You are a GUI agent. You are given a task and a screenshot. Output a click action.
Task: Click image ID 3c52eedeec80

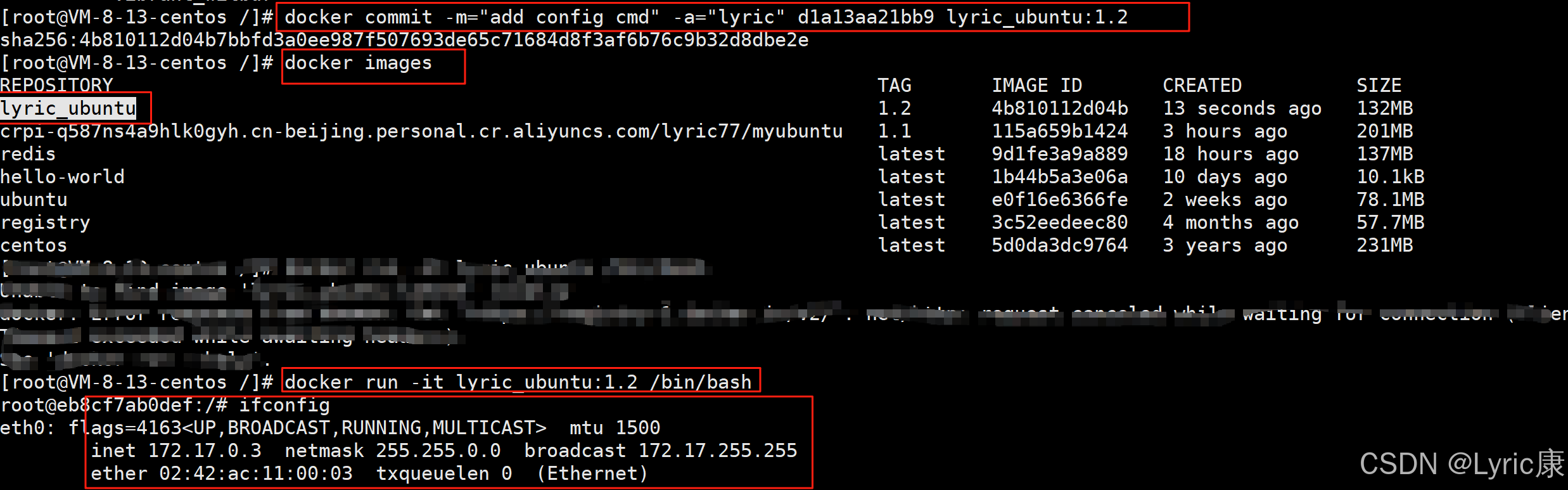1059,222
